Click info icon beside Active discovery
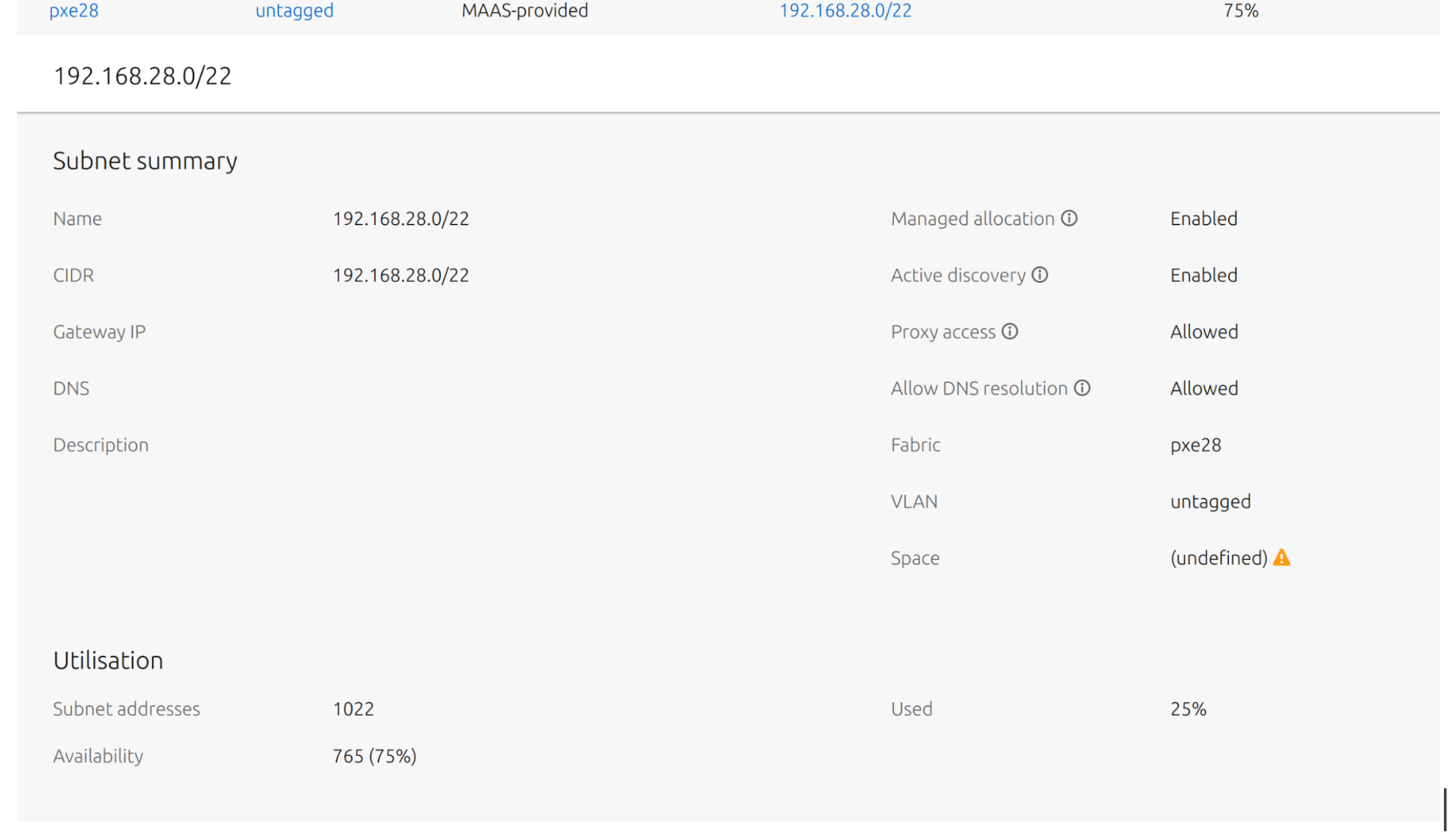1456x836 pixels. pos(1039,275)
